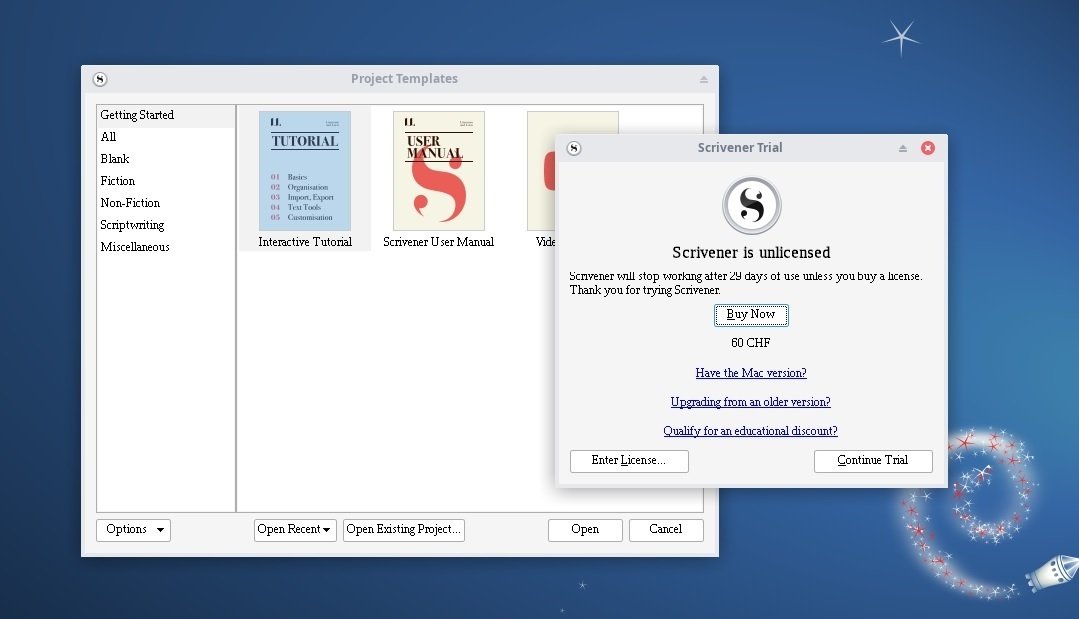The width and height of the screenshot is (1079, 619).
Task: Open the Enter License dialog
Action: pyautogui.click(x=629, y=461)
